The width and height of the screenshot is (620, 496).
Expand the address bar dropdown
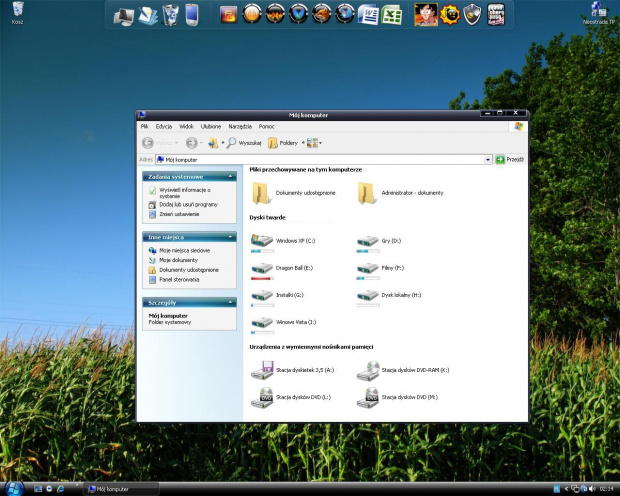pos(488,159)
